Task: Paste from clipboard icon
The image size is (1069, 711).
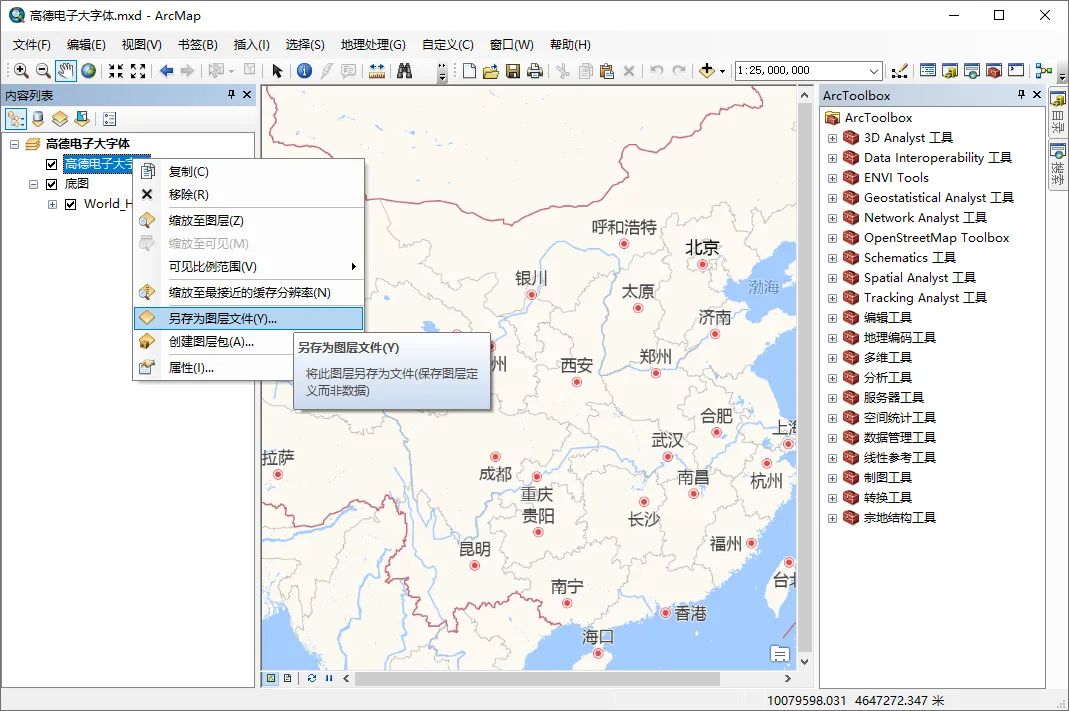Action: [x=607, y=70]
